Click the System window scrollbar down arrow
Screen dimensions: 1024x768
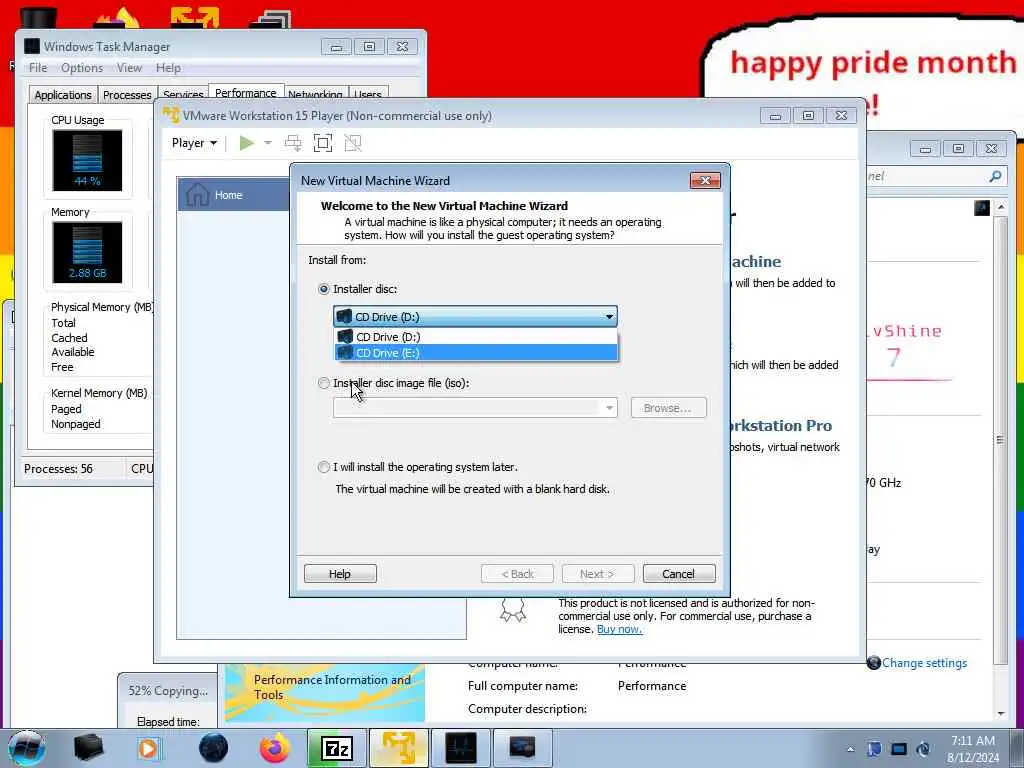click(1000, 713)
